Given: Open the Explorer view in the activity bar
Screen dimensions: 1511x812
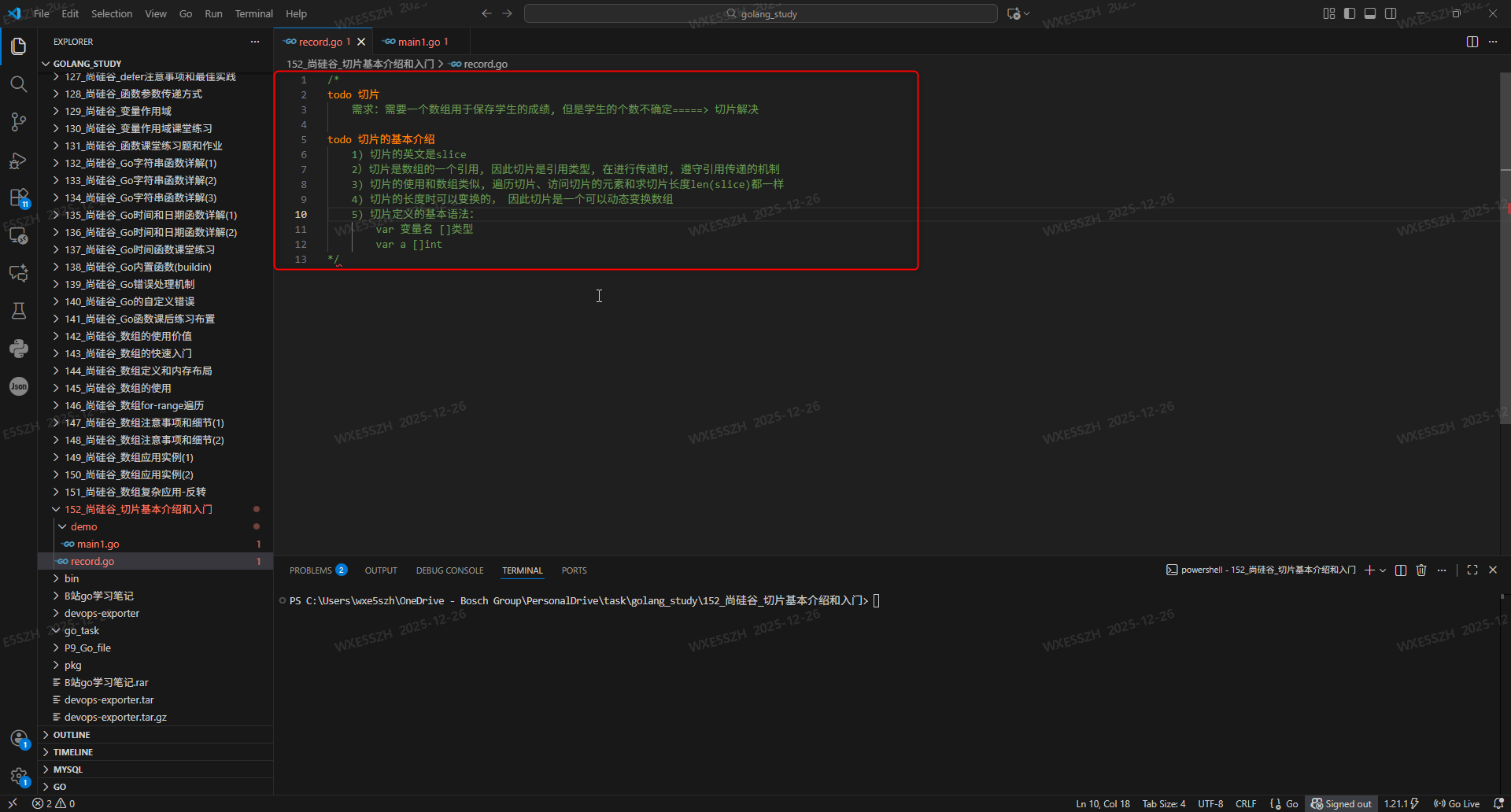Looking at the screenshot, I should click(19, 46).
